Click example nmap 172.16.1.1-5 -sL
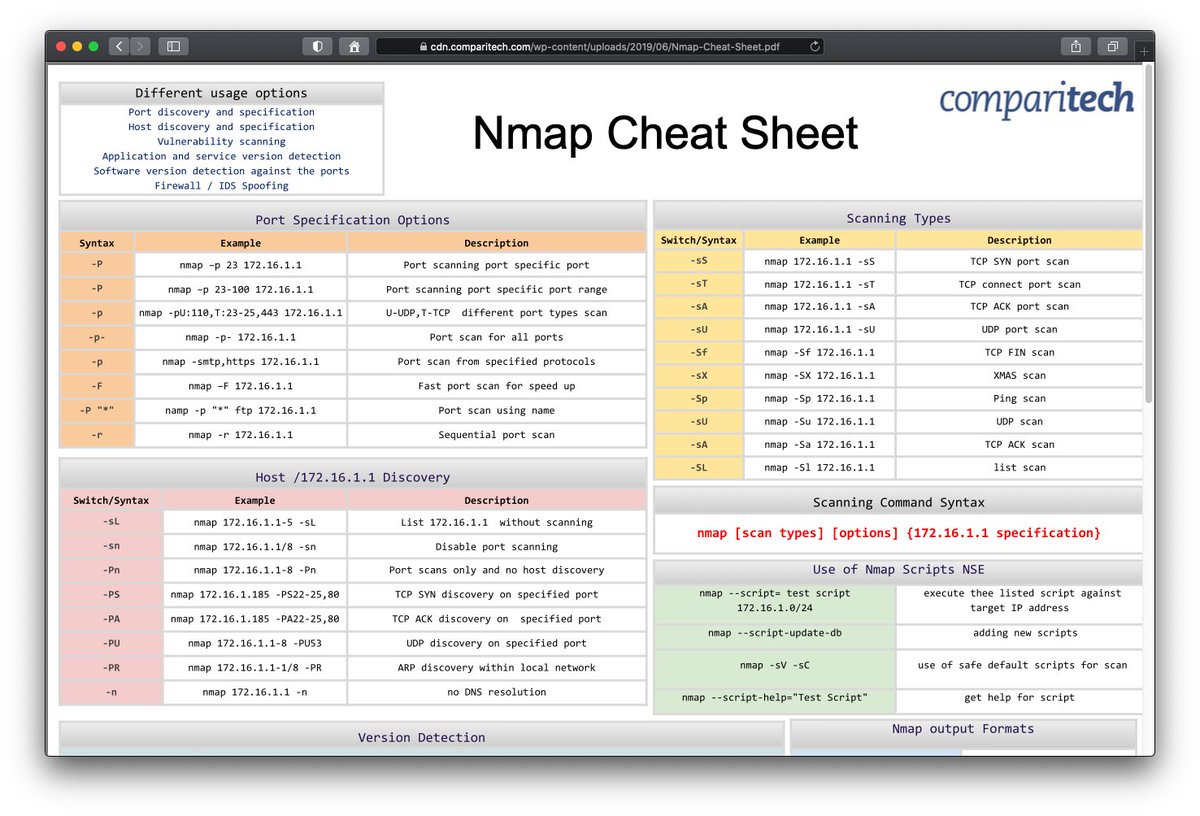The height and width of the screenshot is (816, 1200). (x=254, y=522)
